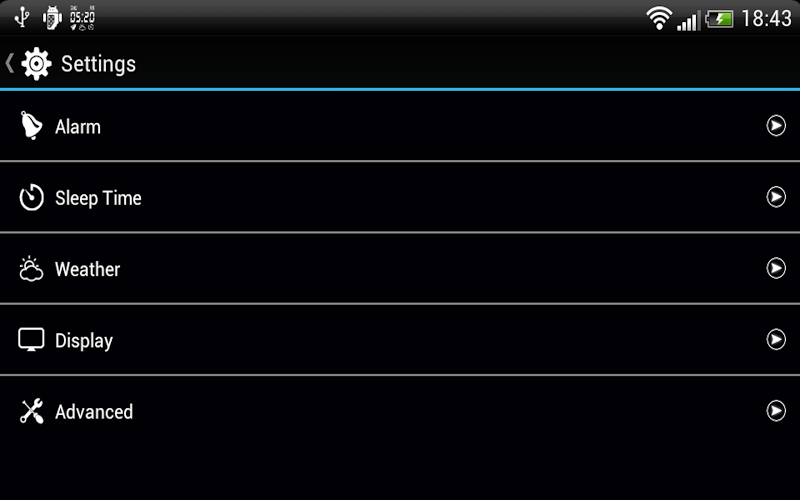Expand Weather settings via arrow
Screen dimensions: 800x500
(776, 268)
